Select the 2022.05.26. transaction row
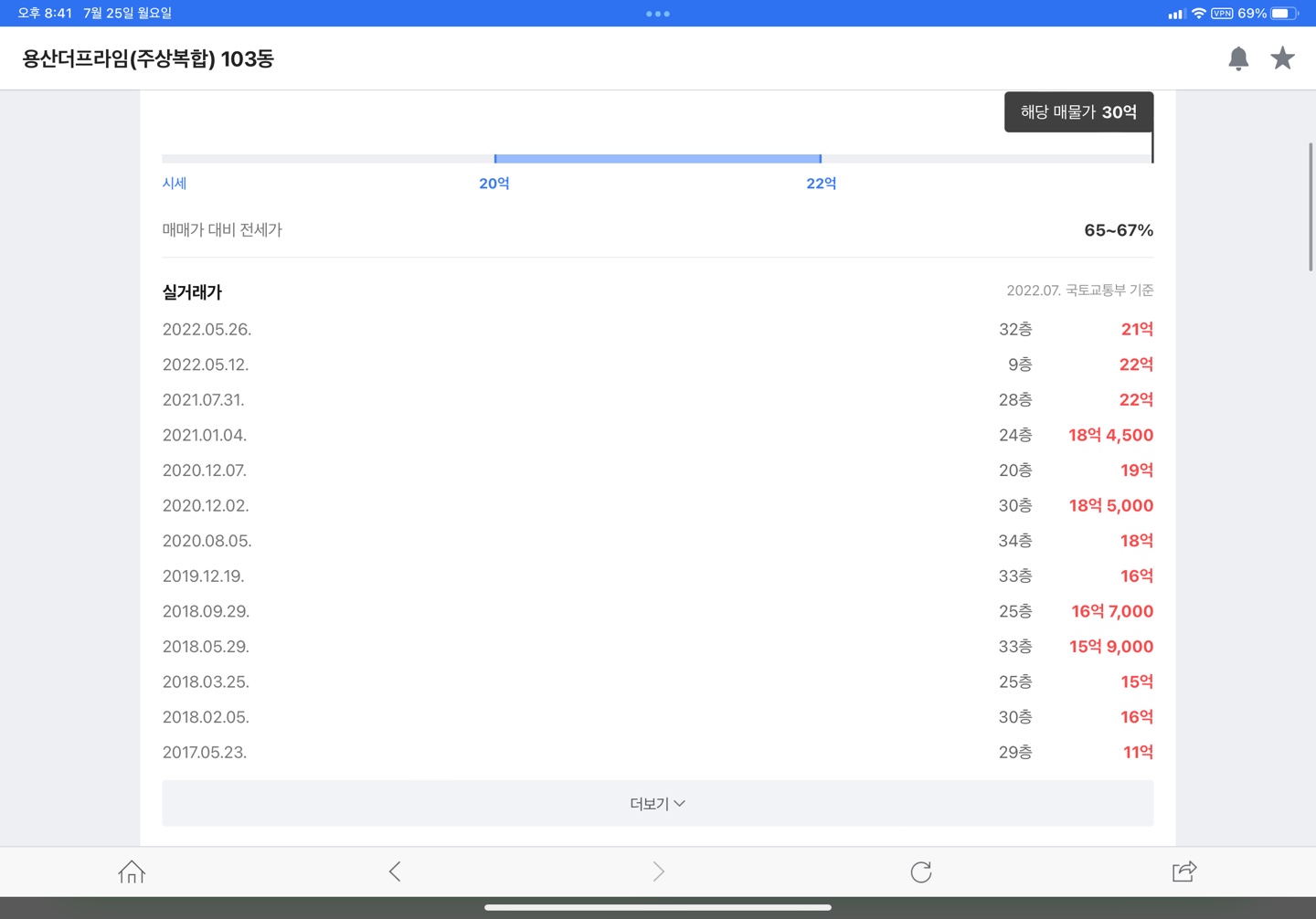This screenshot has width=1316, height=919. tap(658, 329)
